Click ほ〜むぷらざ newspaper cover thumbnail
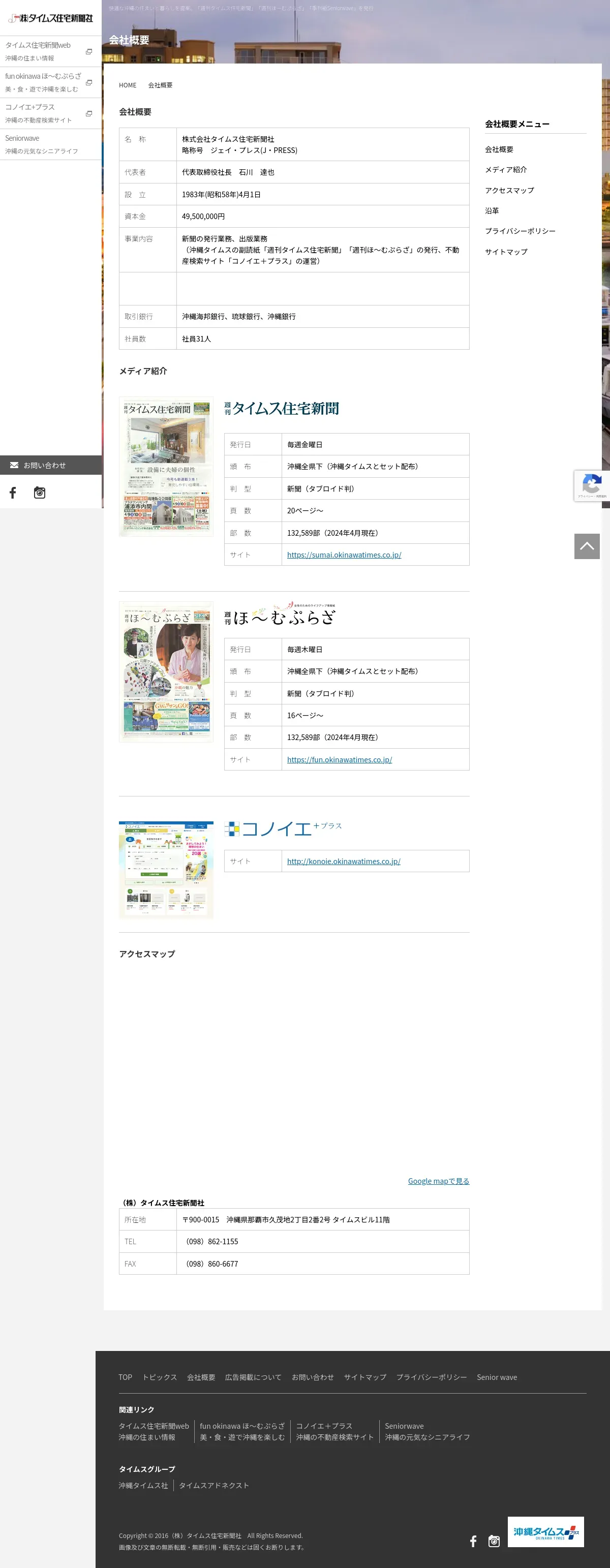The image size is (610, 1568). tap(166, 672)
